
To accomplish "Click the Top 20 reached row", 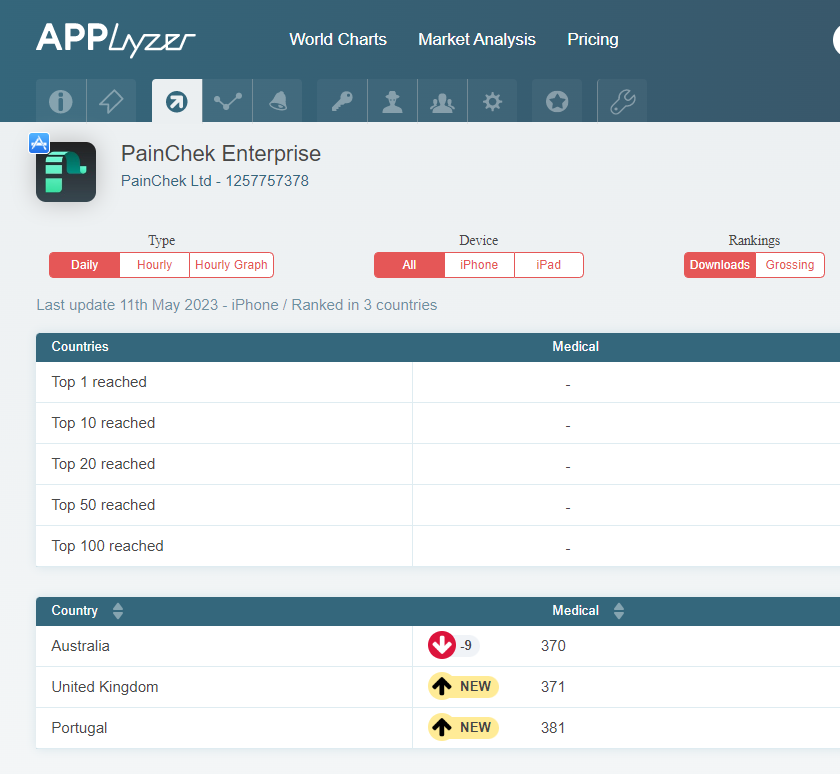I will click(438, 464).
